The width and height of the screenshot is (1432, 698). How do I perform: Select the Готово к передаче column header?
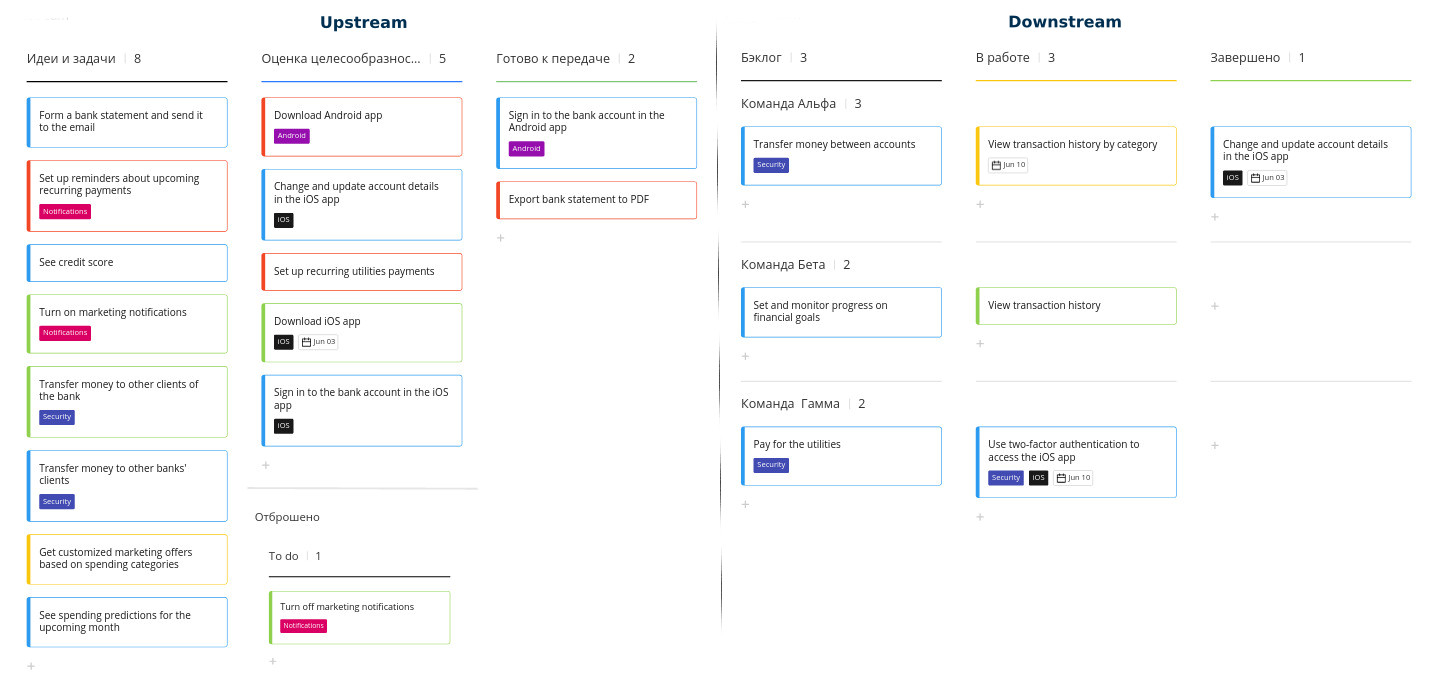coord(553,59)
